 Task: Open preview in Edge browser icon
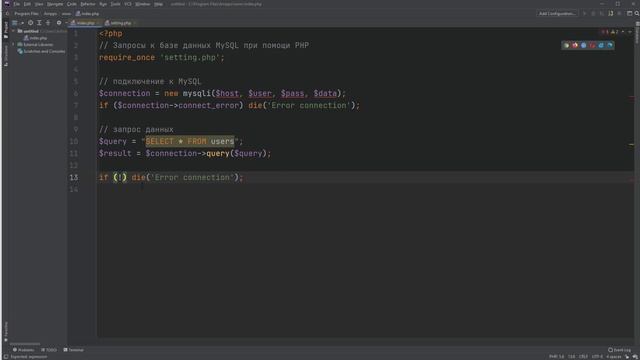610,45
